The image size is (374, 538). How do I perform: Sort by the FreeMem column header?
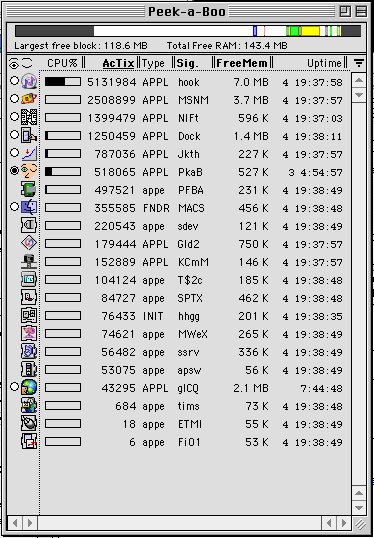(x=242, y=63)
